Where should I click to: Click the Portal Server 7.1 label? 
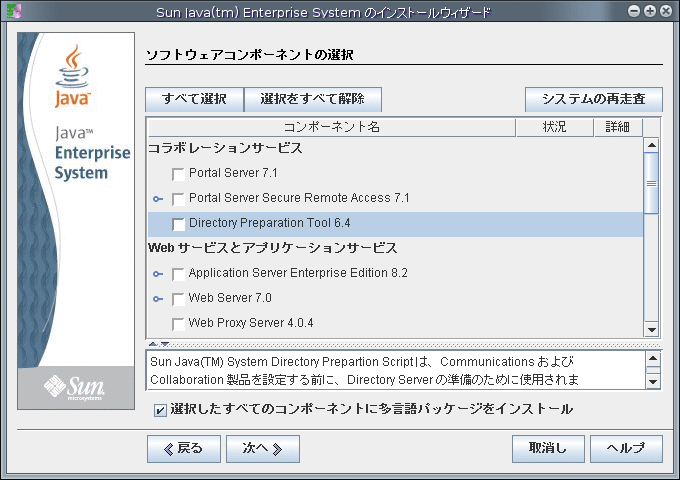(233, 173)
